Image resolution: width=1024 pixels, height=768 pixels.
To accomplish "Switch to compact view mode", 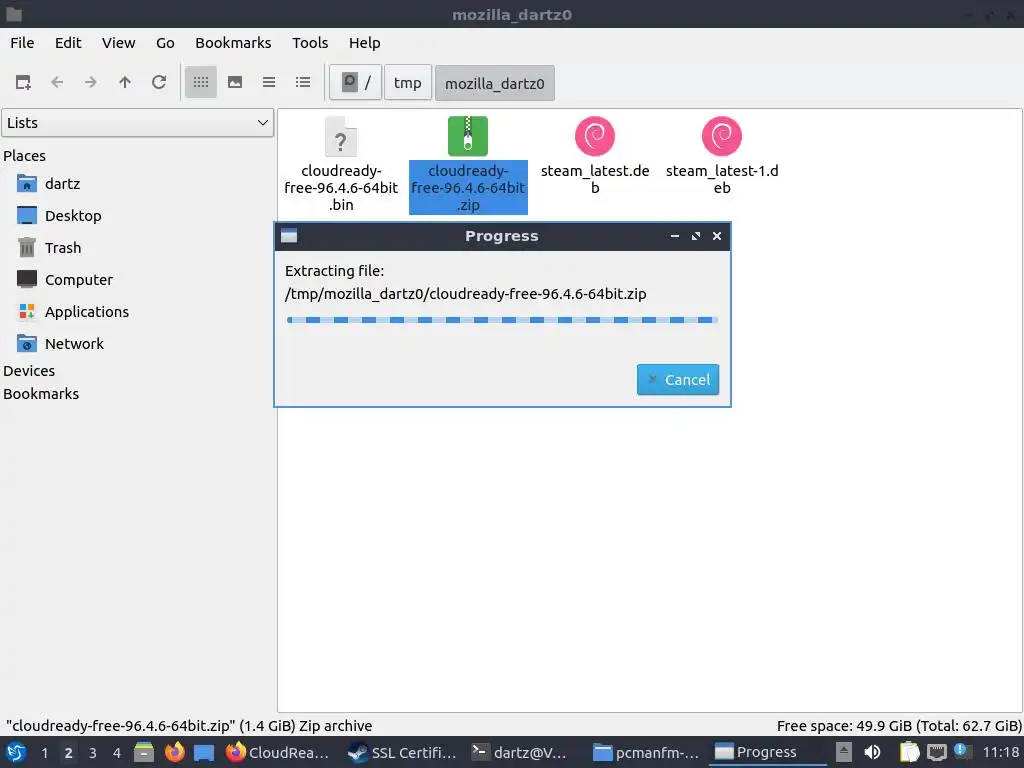I will coord(268,82).
